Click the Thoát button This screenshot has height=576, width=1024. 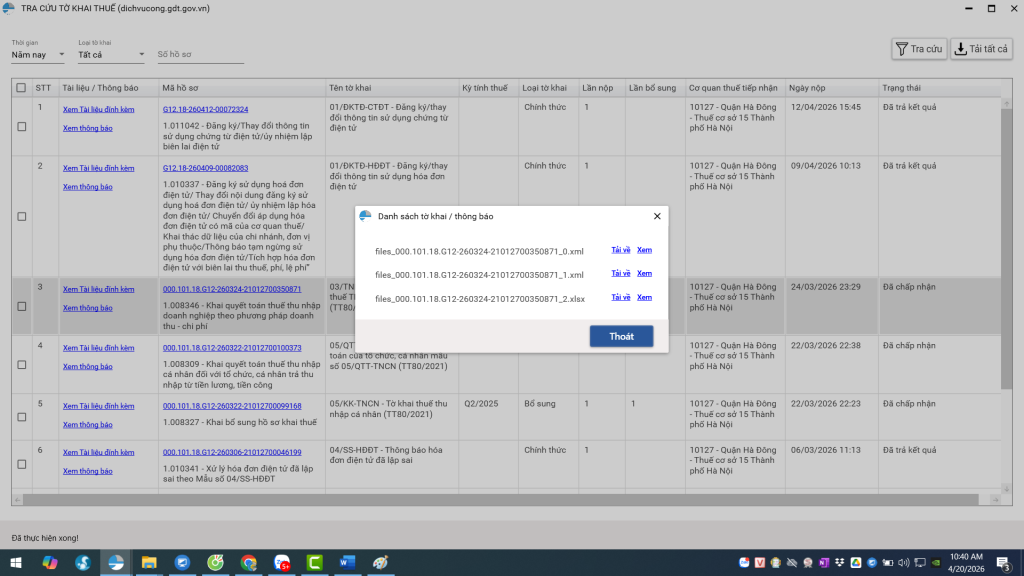[x=621, y=336]
